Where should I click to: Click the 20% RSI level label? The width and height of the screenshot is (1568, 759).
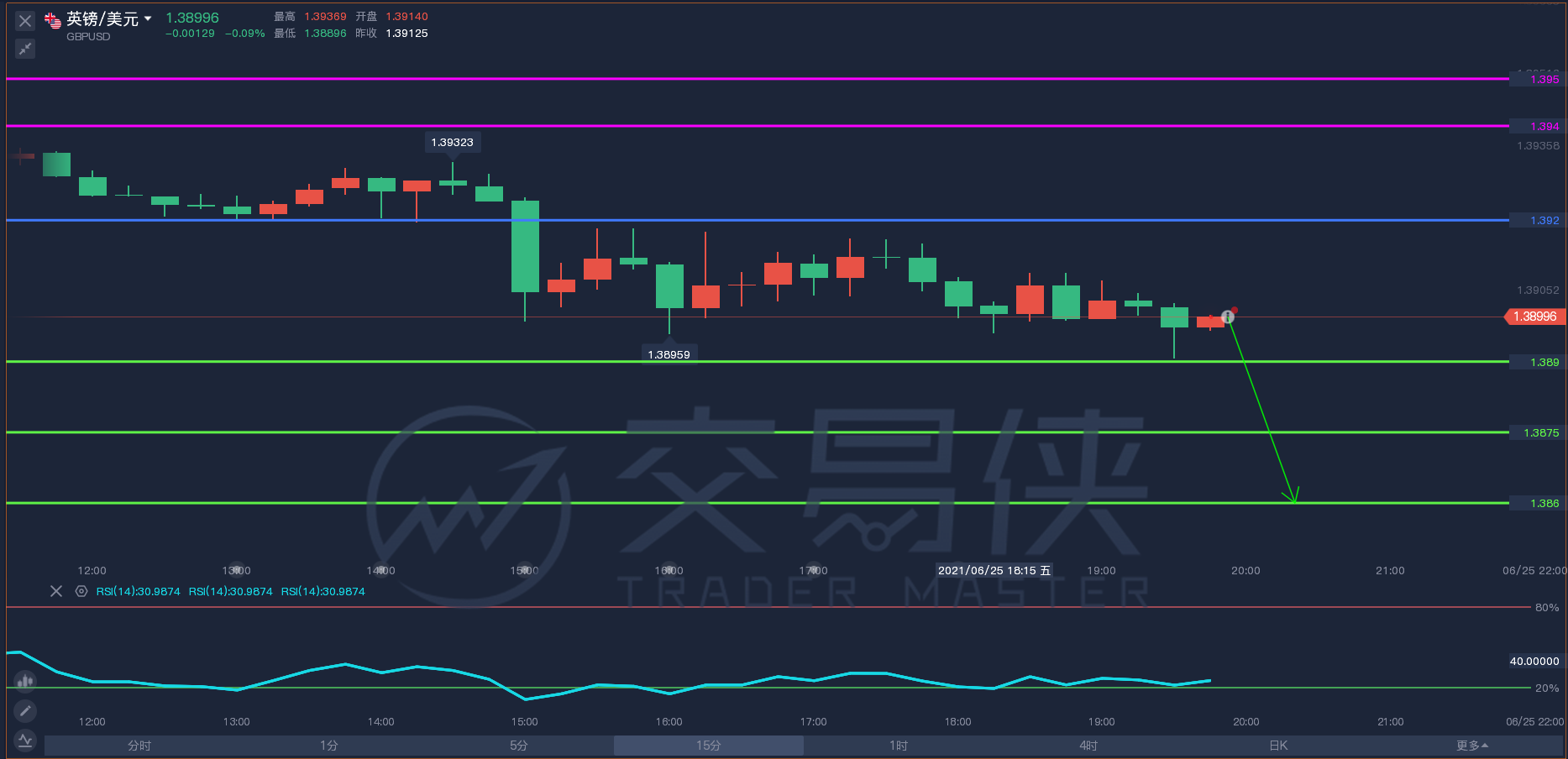(x=1547, y=688)
